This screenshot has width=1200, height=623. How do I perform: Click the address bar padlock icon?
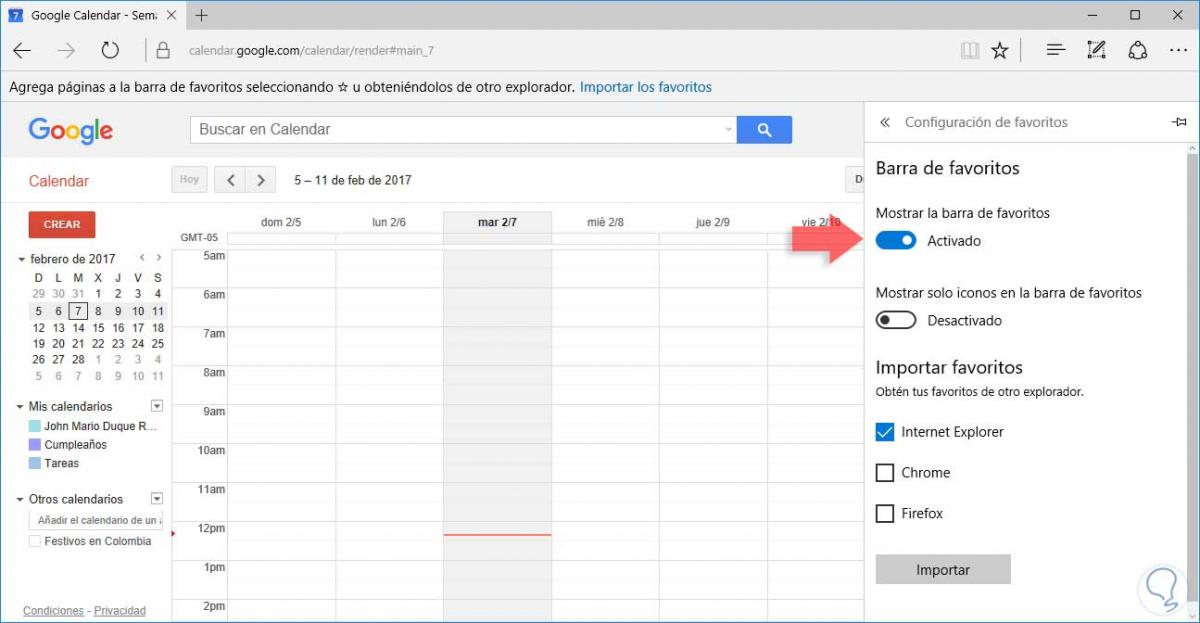[x=163, y=50]
